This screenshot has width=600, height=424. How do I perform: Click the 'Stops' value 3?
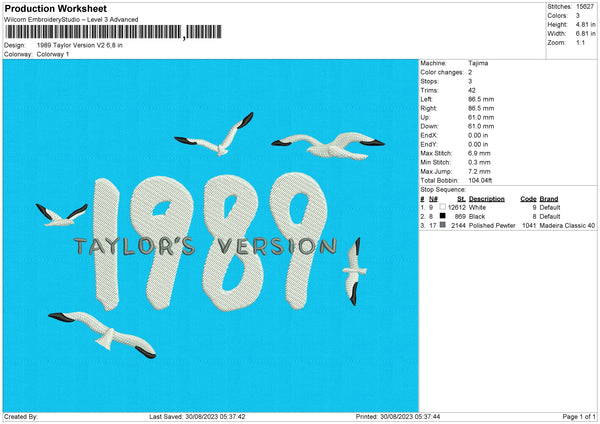[470, 81]
